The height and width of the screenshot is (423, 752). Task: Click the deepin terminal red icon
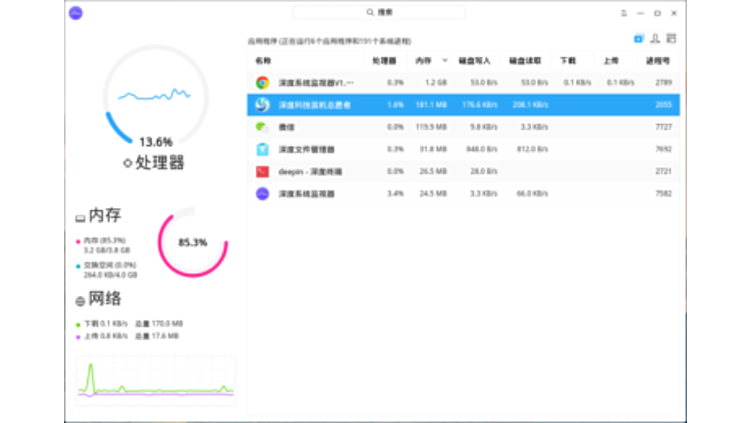tap(262, 171)
